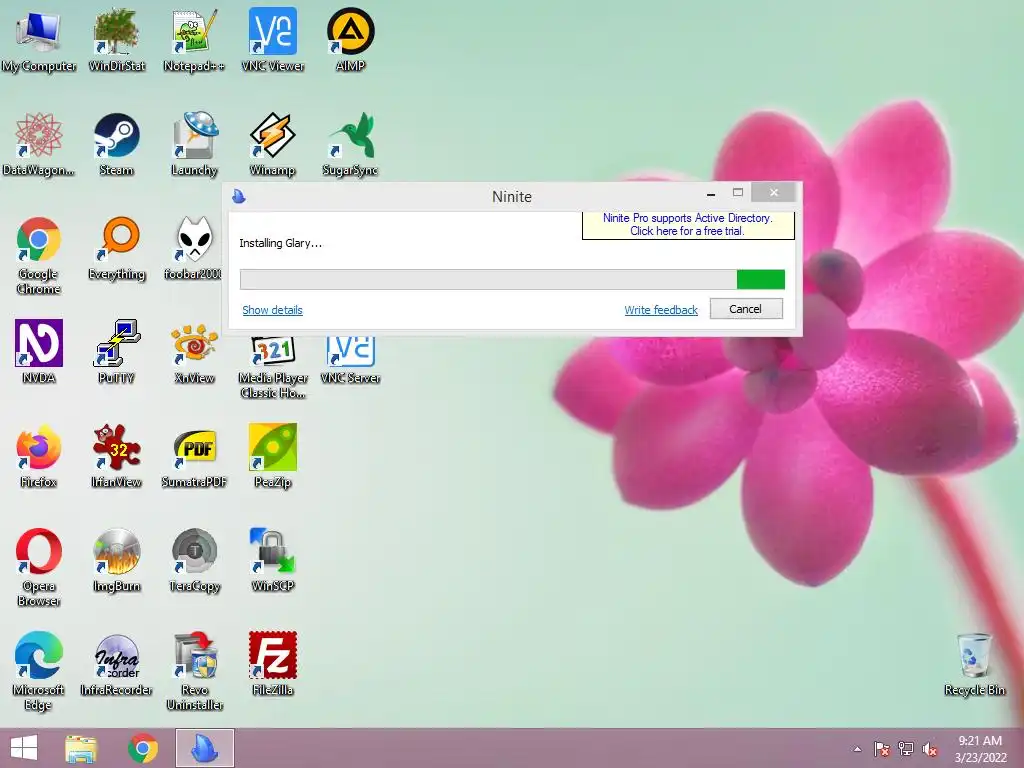Launch foobar2000 desktop icon
Image resolution: width=1024 pixels, height=768 pixels.
(193, 249)
